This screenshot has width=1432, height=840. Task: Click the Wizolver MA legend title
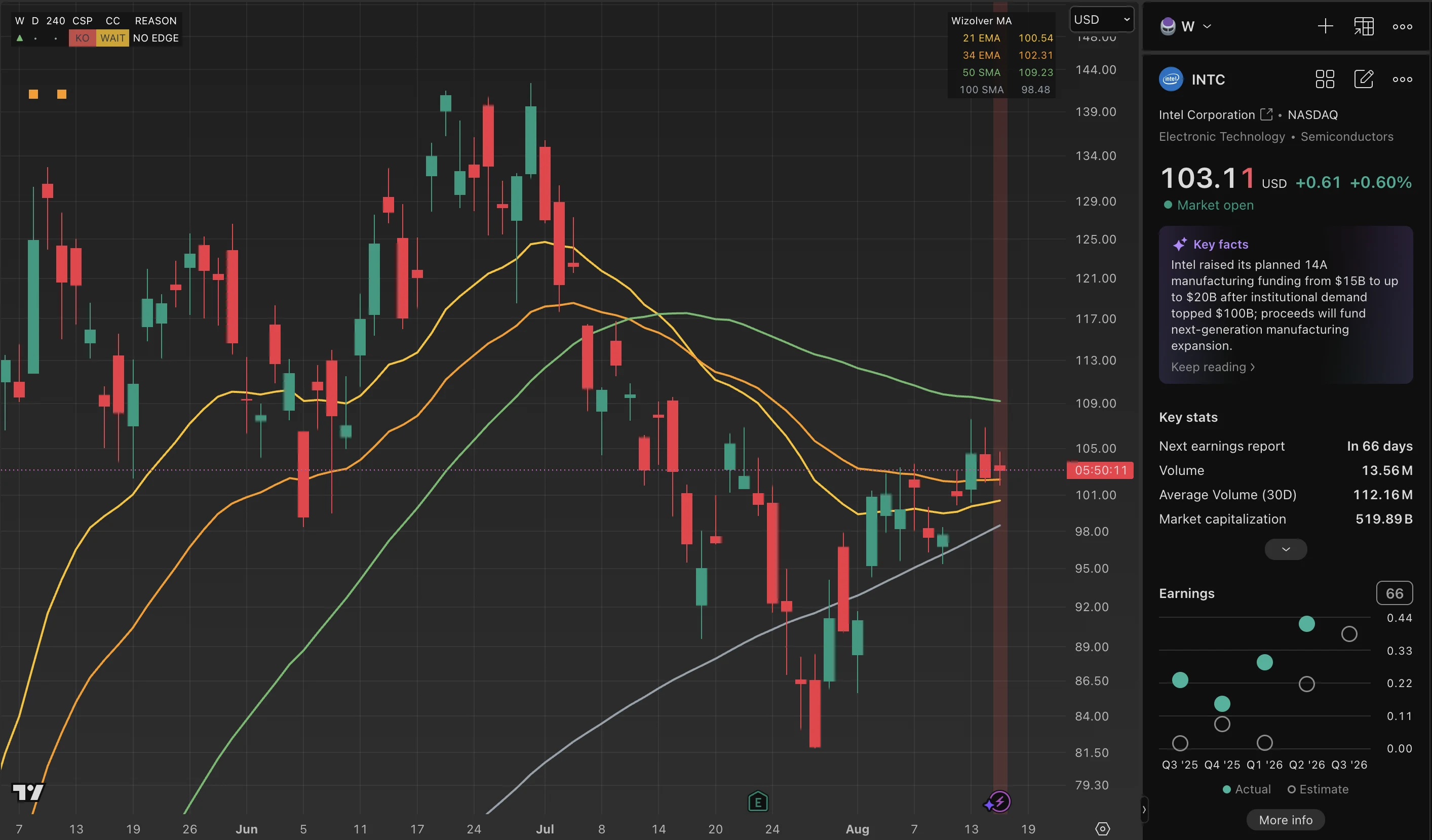tap(981, 20)
